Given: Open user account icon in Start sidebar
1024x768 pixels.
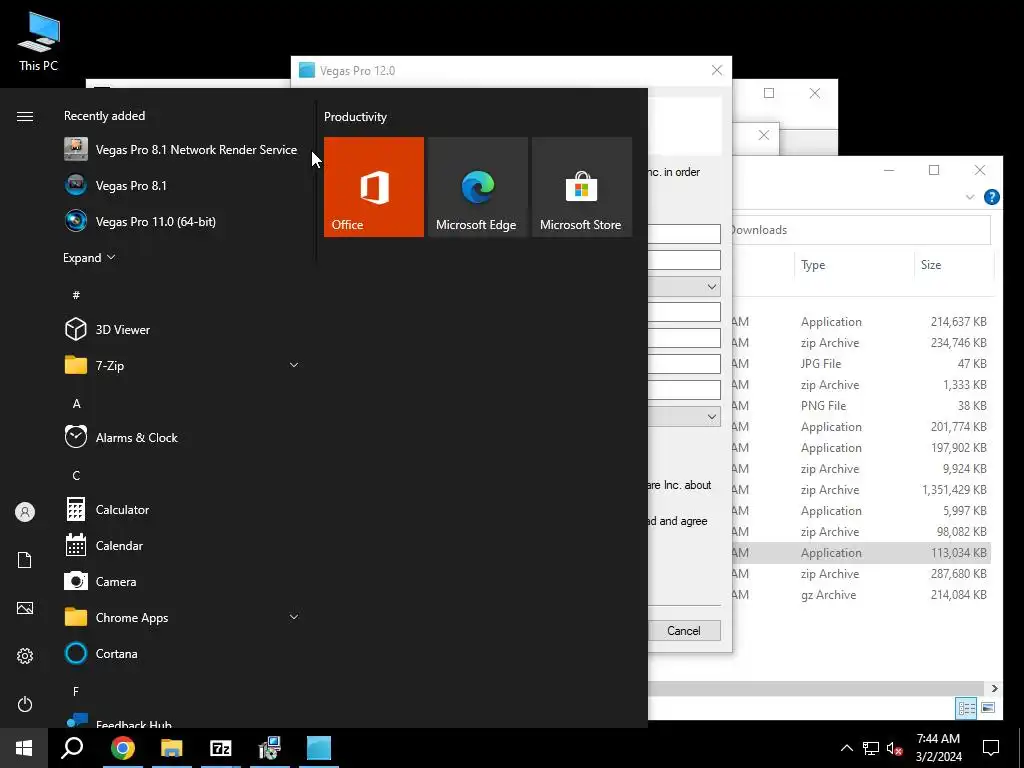Looking at the screenshot, I should coord(25,512).
